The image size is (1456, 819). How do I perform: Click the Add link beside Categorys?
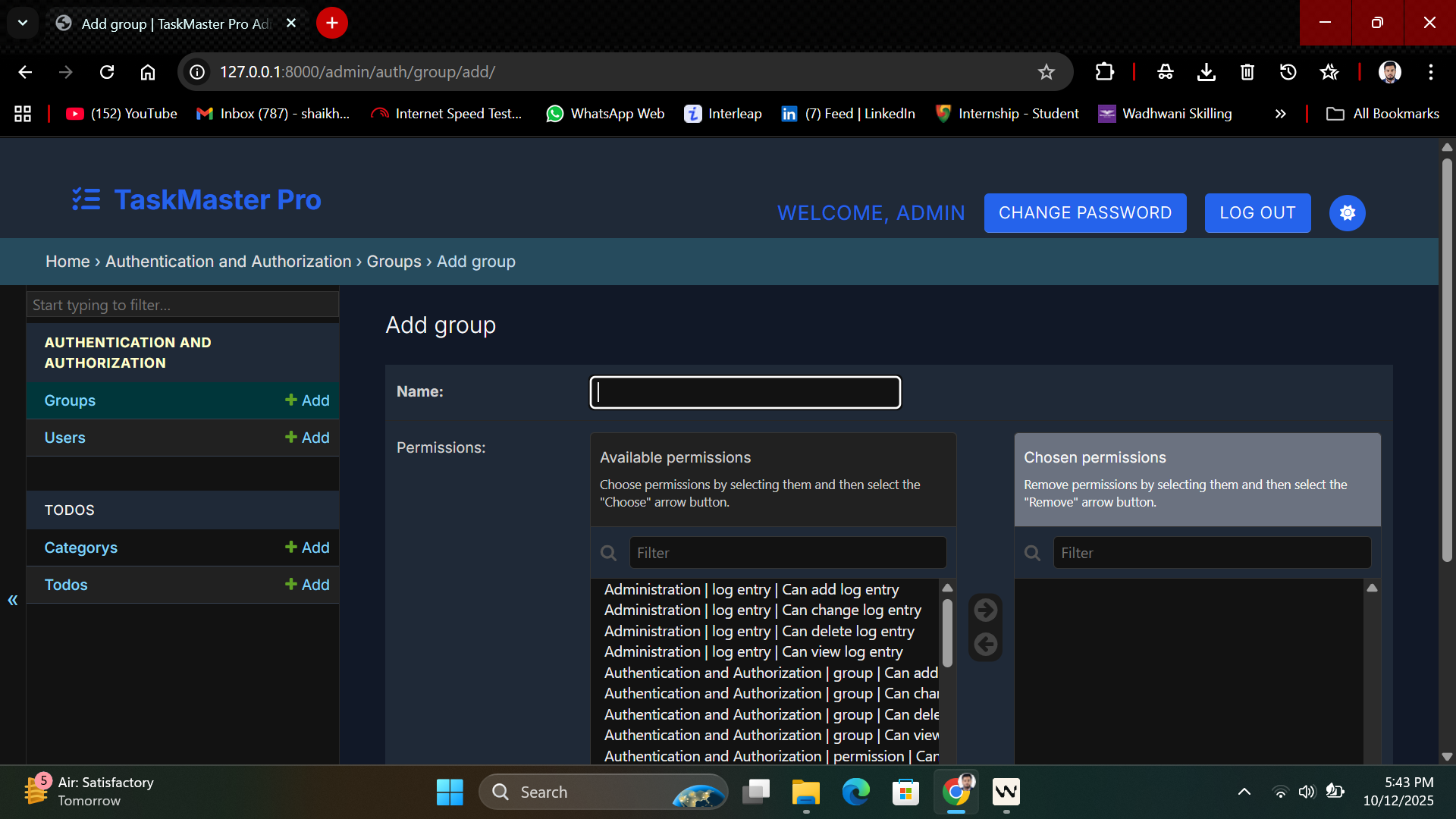click(307, 548)
